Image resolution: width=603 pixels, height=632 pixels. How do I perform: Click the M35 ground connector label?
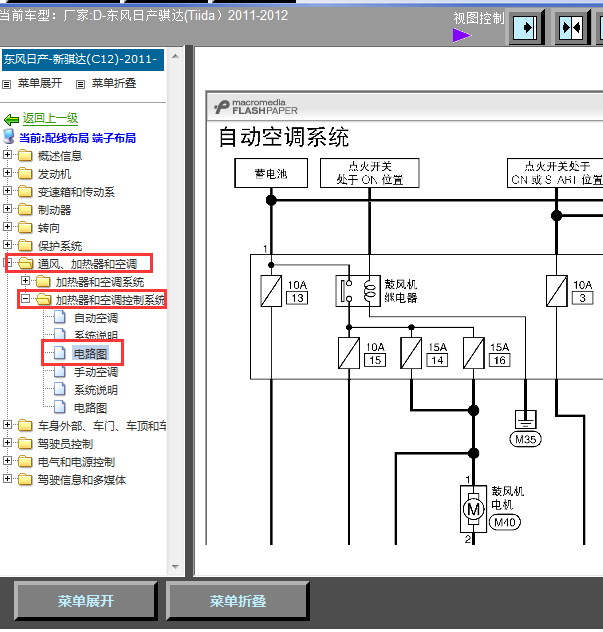[x=526, y=439]
